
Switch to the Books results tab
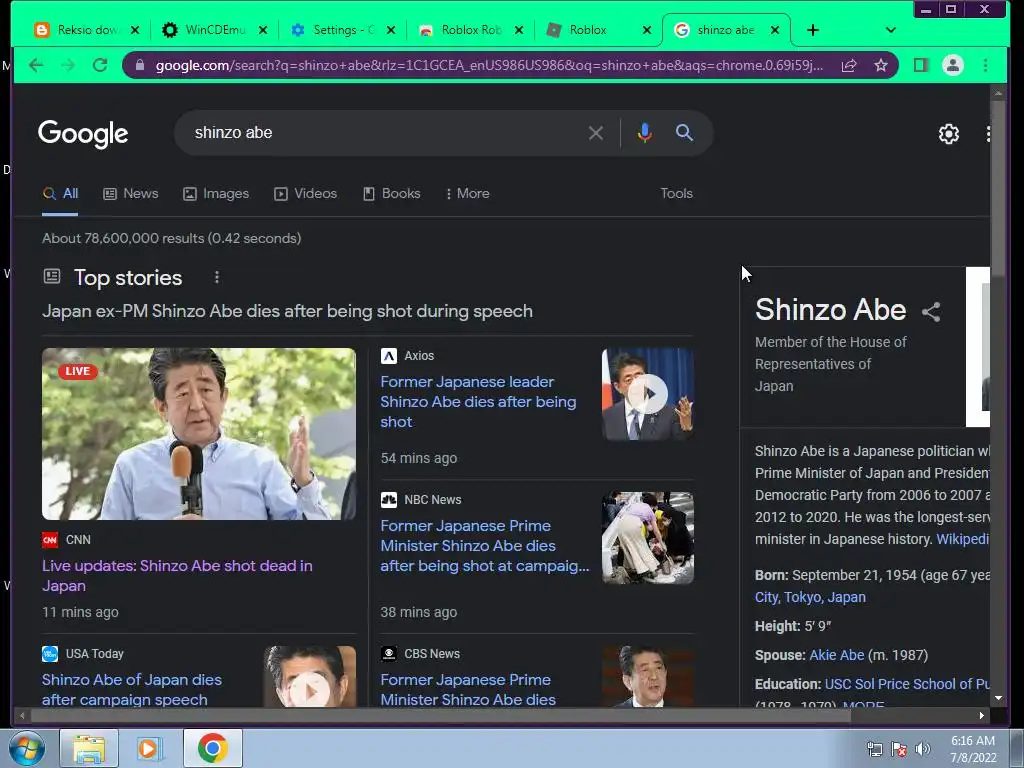(392, 193)
